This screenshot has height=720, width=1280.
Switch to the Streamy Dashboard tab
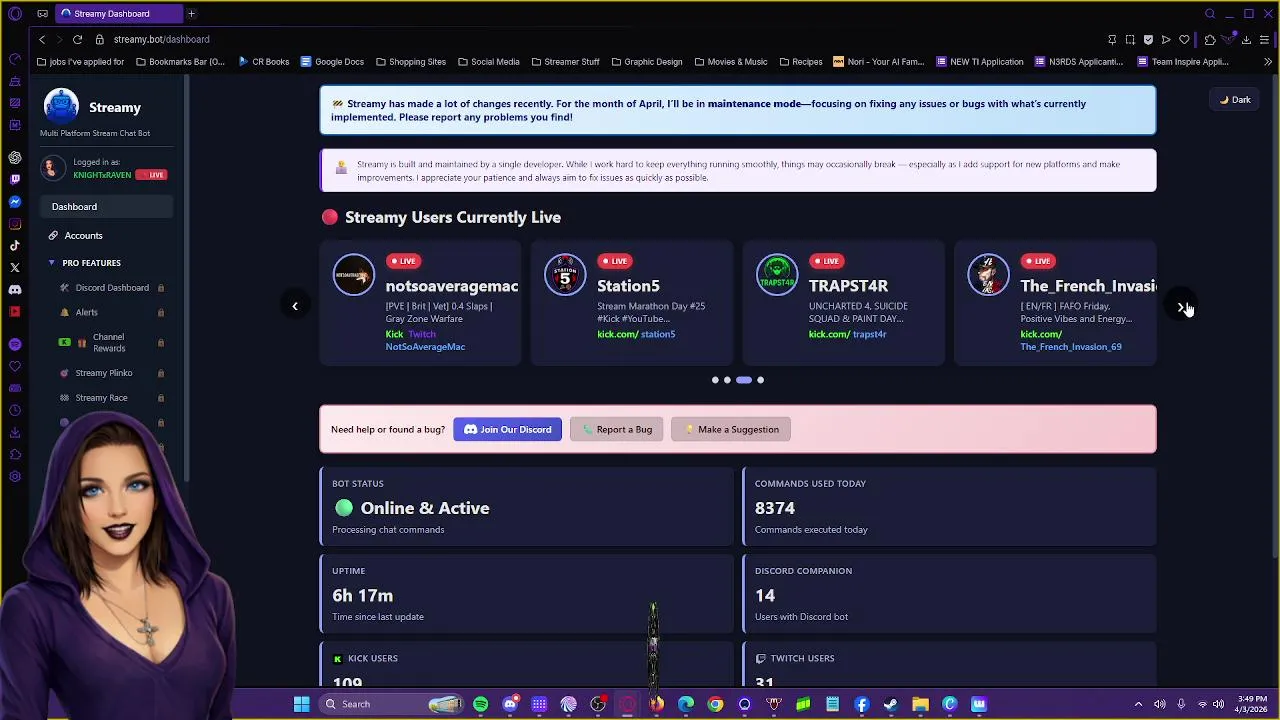coord(117,14)
